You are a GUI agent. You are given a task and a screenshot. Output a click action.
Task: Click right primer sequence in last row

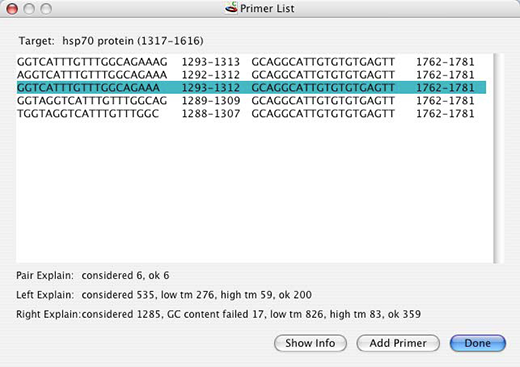[323, 114]
